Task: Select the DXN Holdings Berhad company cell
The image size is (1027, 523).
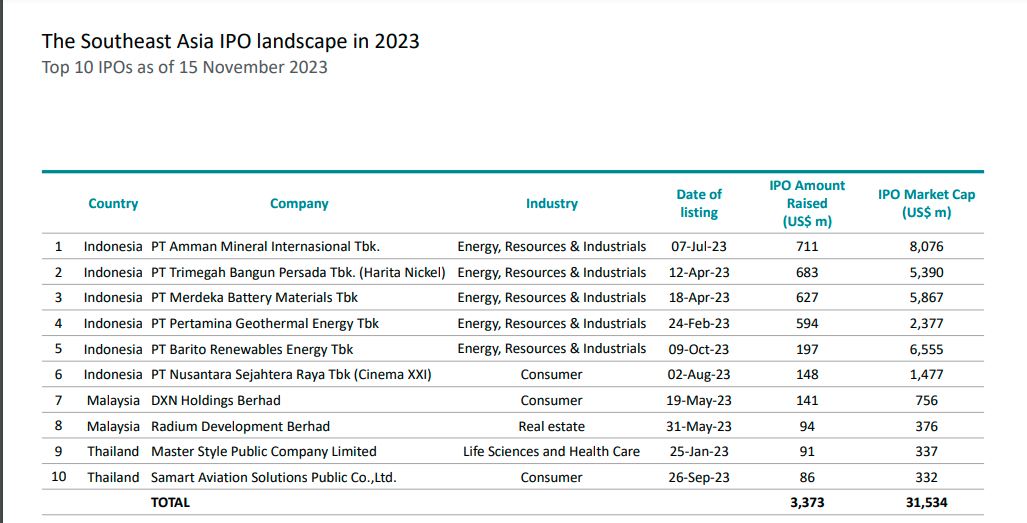Action: pyautogui.click(x=215, y=400)
